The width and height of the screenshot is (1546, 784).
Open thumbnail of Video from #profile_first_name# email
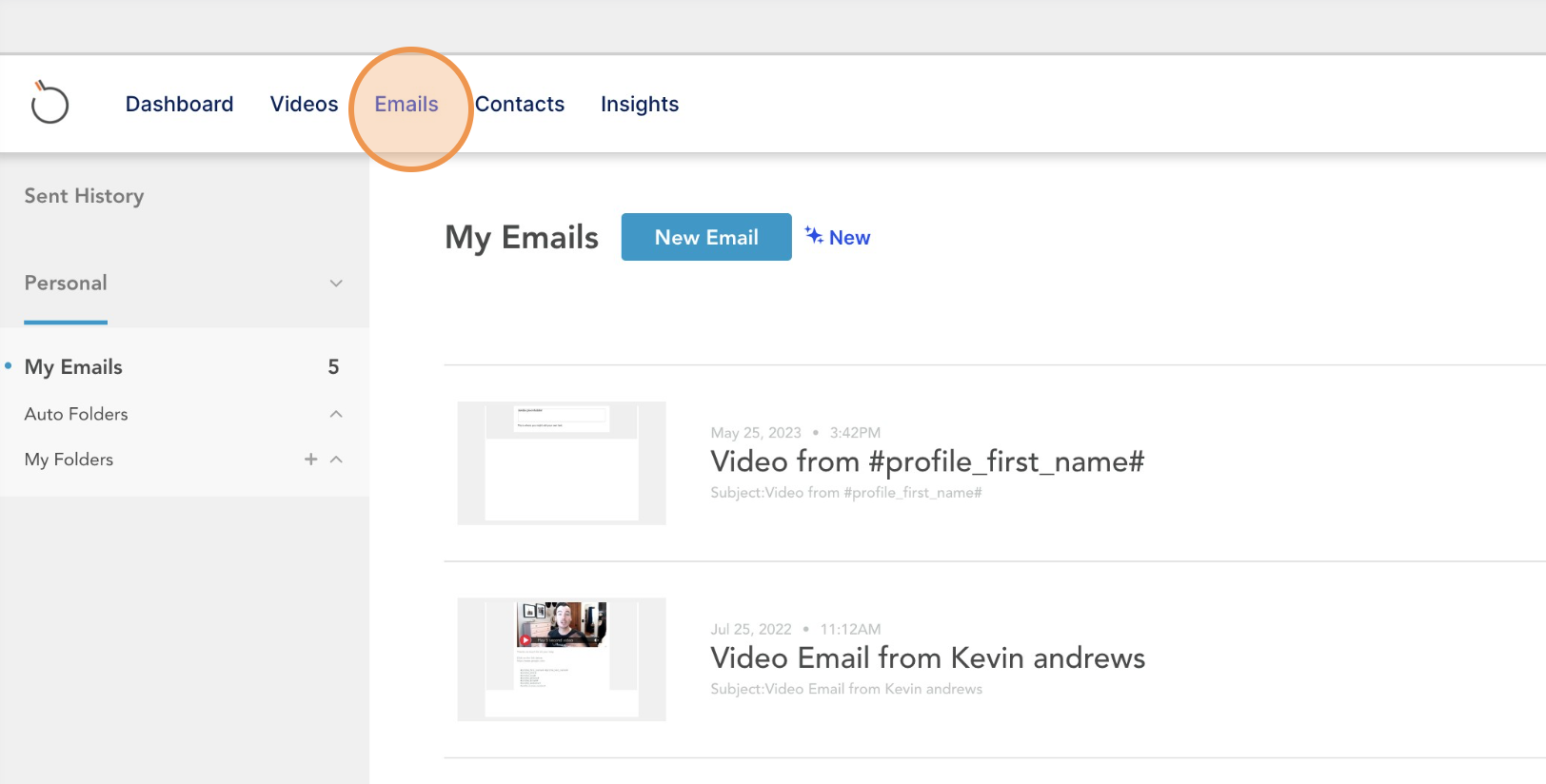click(x=562, y=463)
